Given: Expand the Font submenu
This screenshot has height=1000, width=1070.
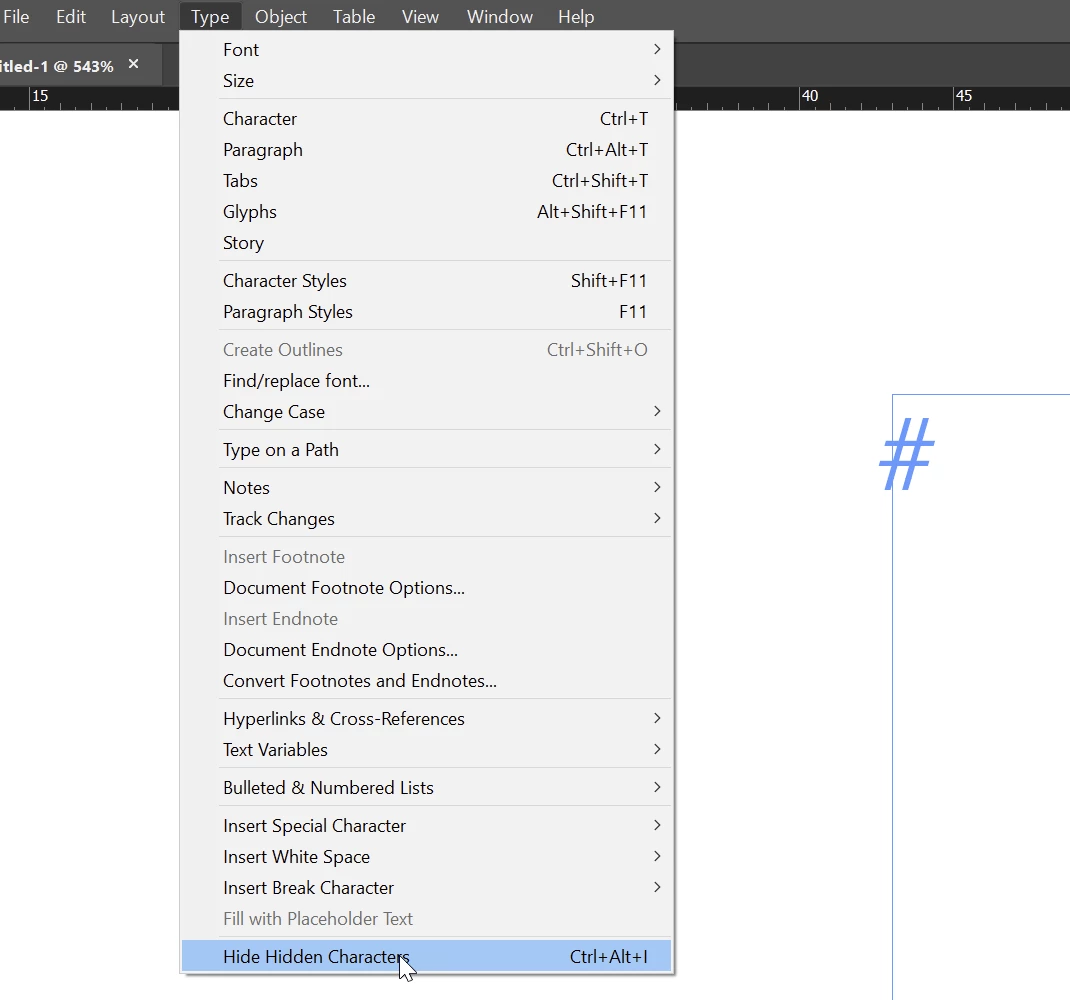Looking at the screenshot, I should coord(426,50).
